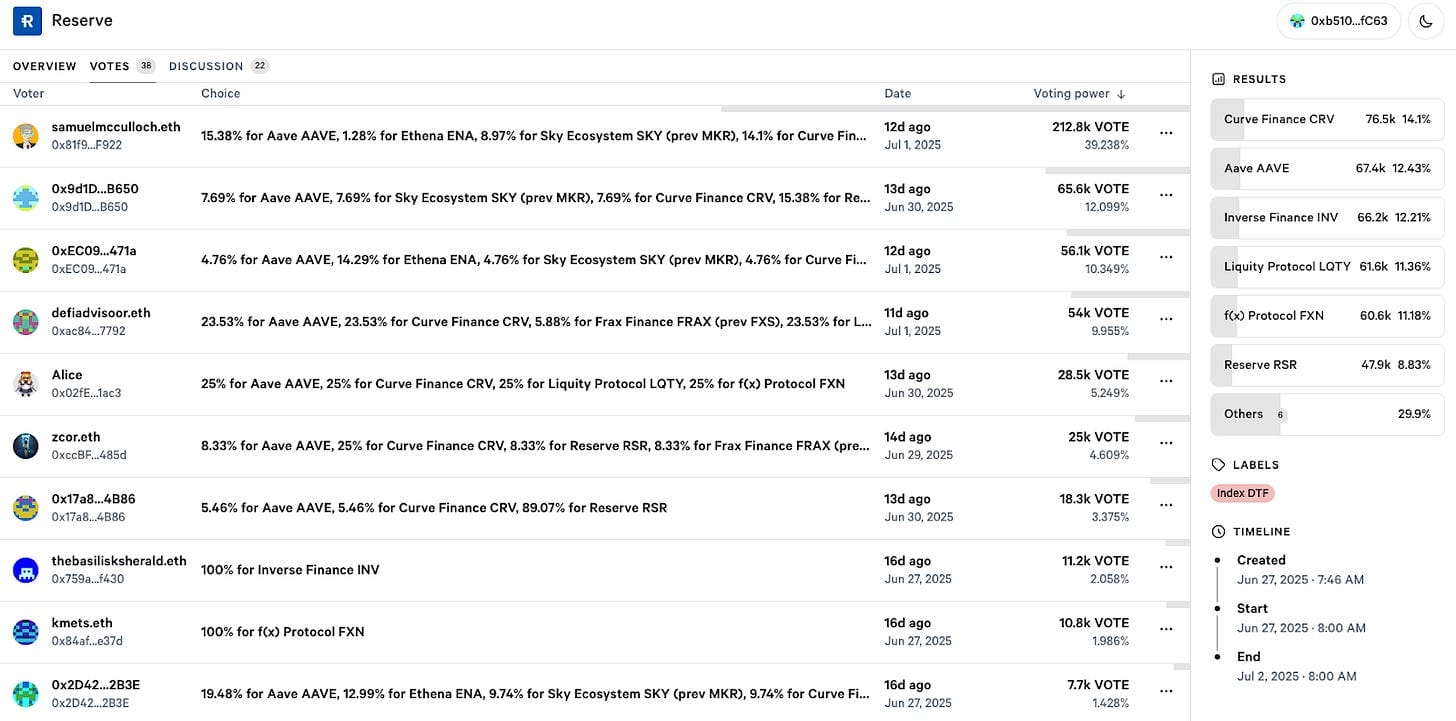The image size is (1456, 721).
Task: Click the Date column header
Action: (x=897, y=94)
